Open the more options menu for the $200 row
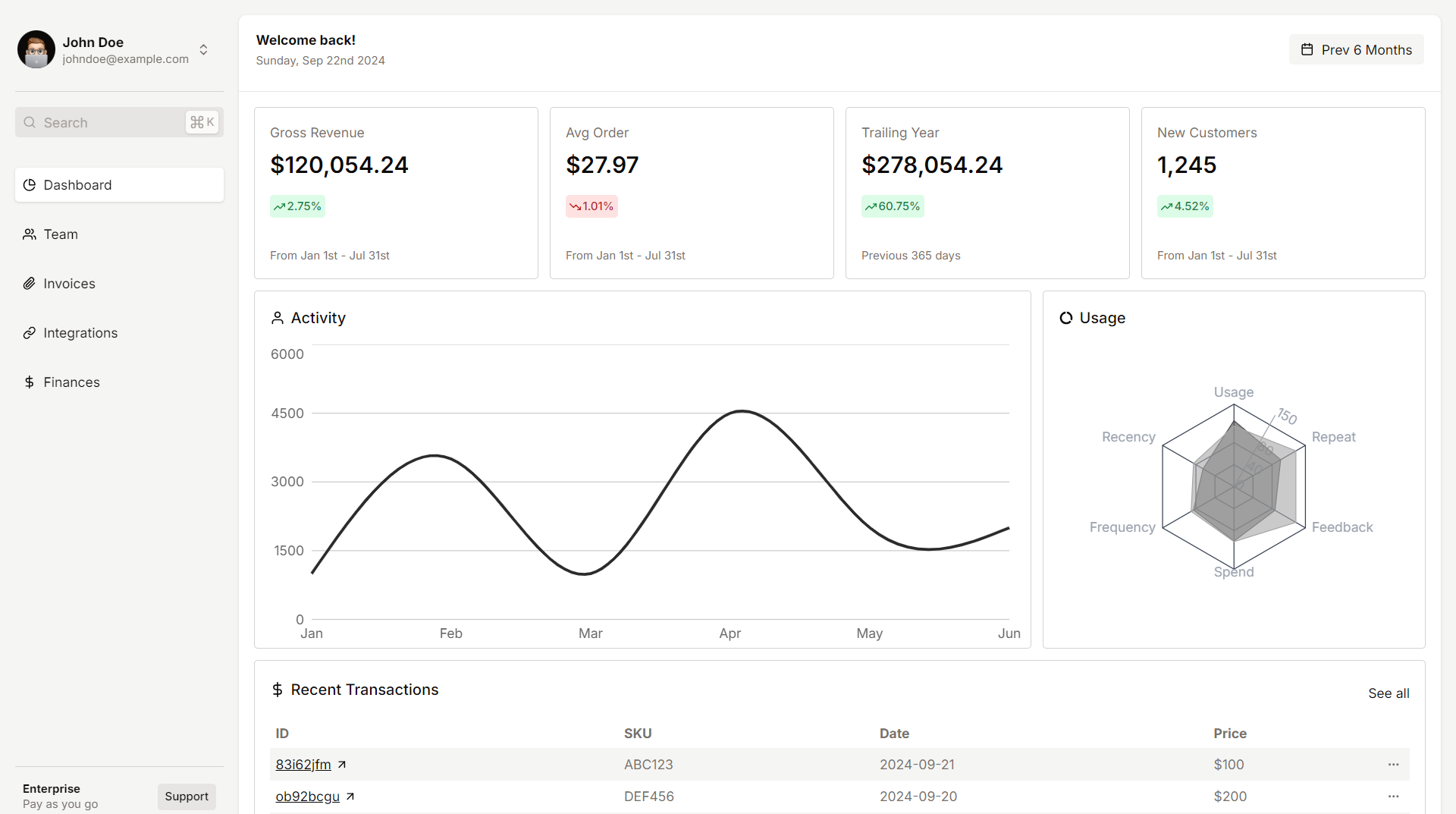This screenshot has height=814, width=1456. [1393, 797]
